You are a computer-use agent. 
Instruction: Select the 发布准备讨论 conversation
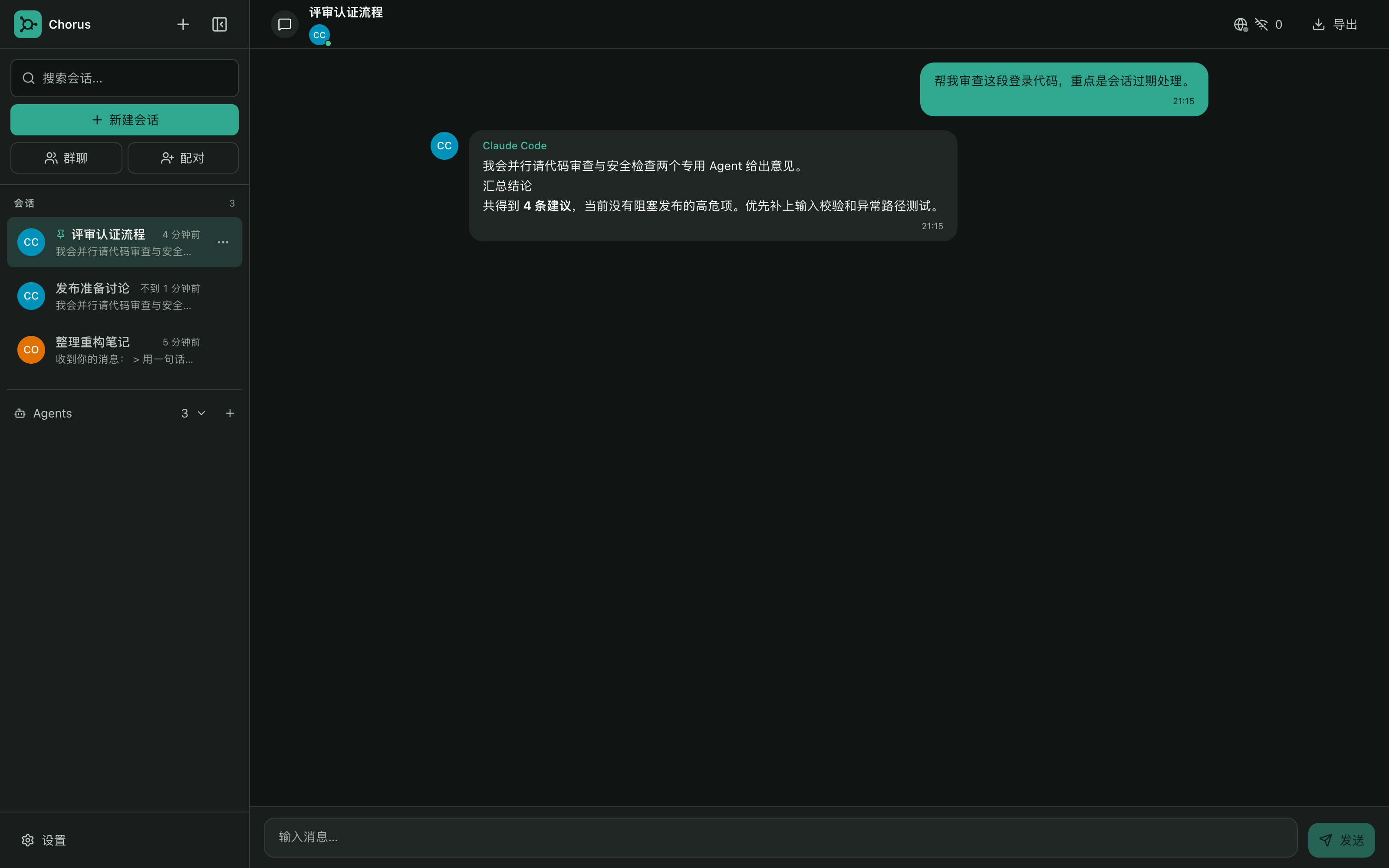coord(125,296)
